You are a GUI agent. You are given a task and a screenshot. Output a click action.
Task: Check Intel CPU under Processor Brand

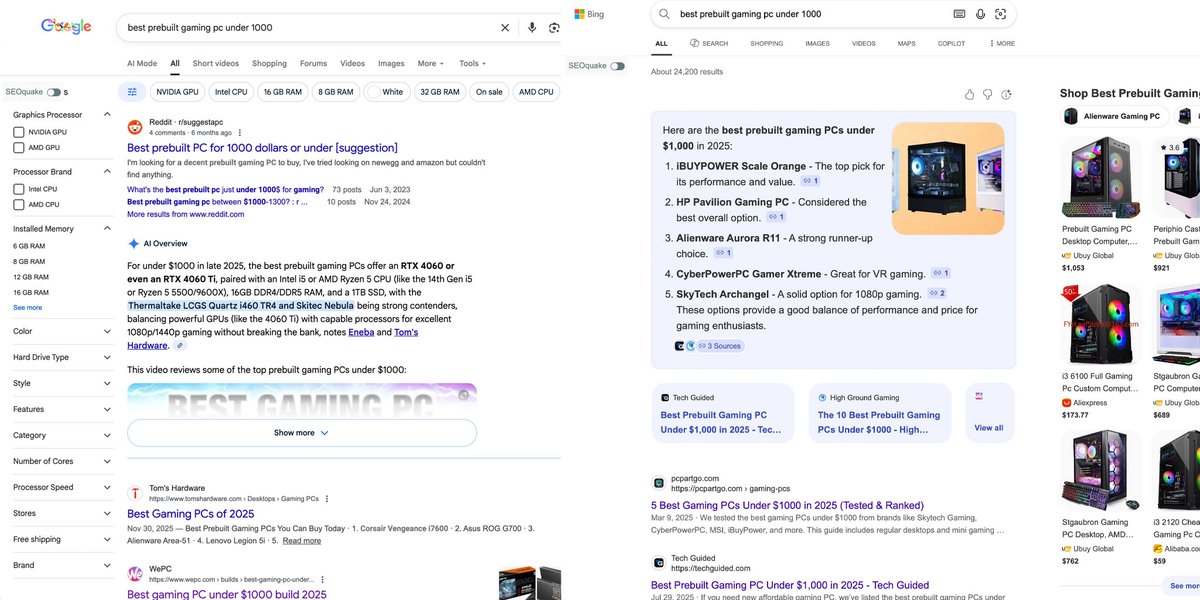tap(18, 188)
